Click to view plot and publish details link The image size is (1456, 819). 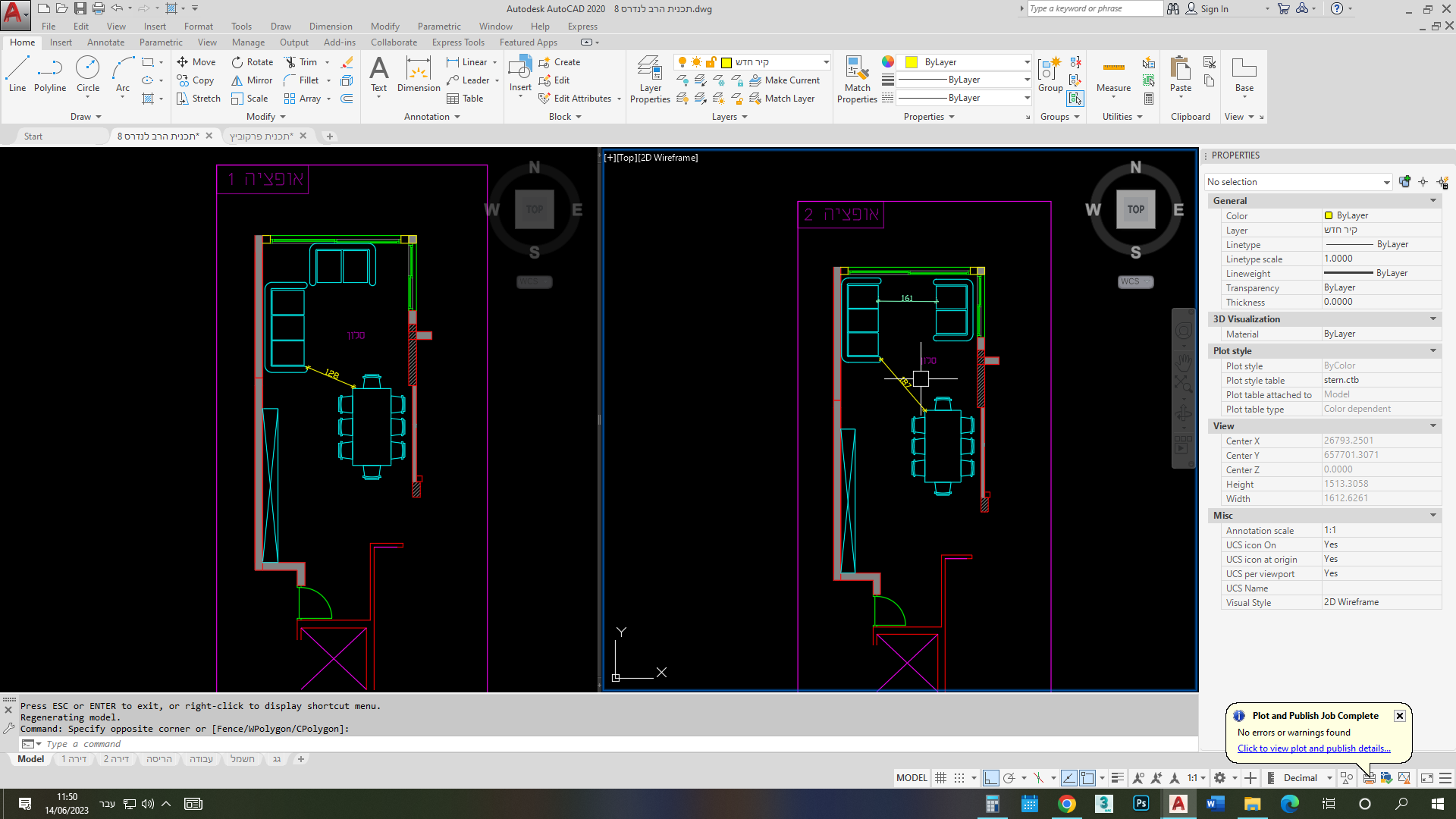tap(1313, 748)
